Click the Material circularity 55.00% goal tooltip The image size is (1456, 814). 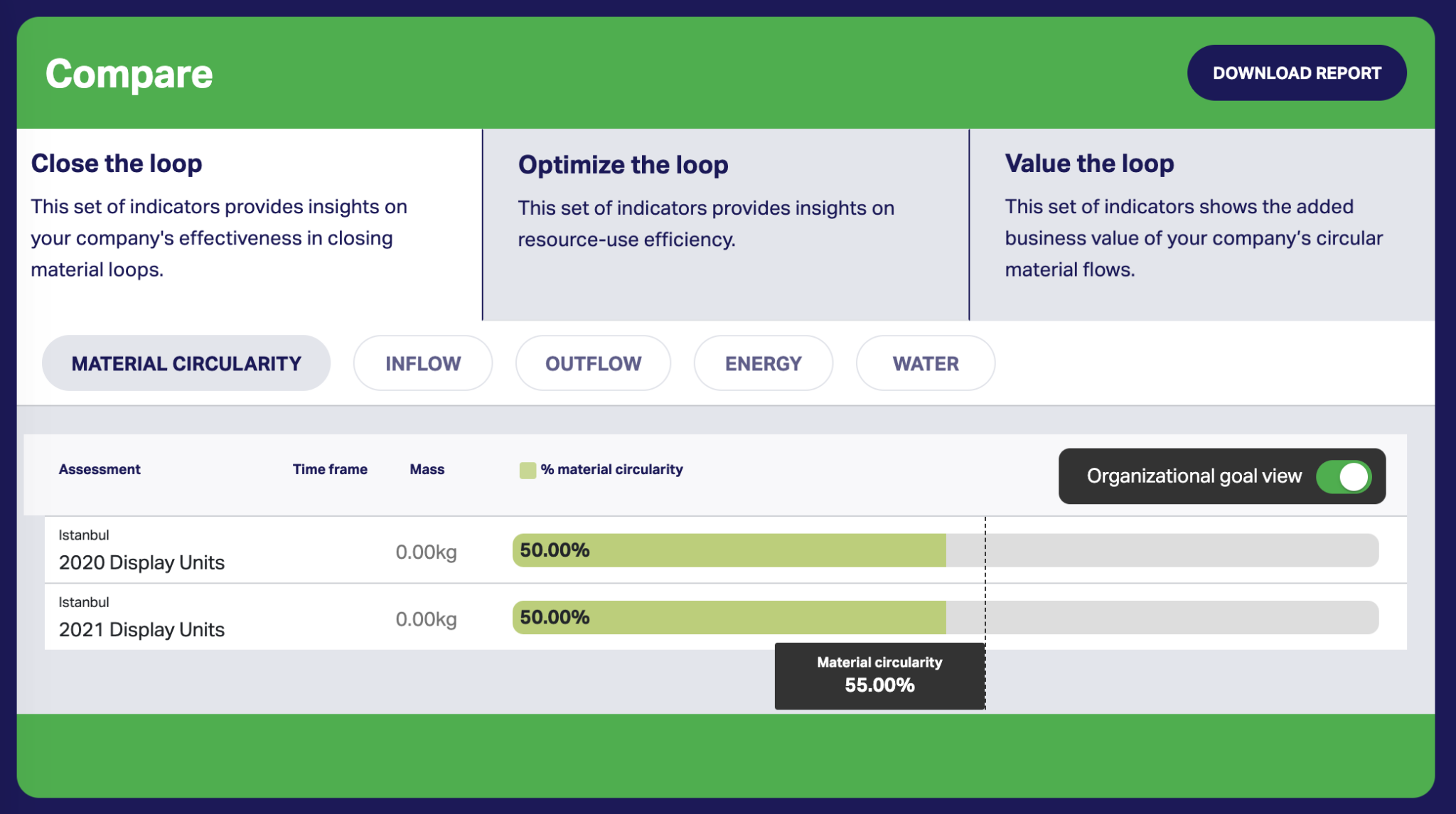[879, 675]
